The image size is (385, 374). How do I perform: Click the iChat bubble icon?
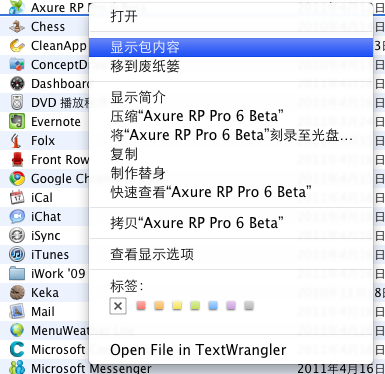[x=17, y=217]
